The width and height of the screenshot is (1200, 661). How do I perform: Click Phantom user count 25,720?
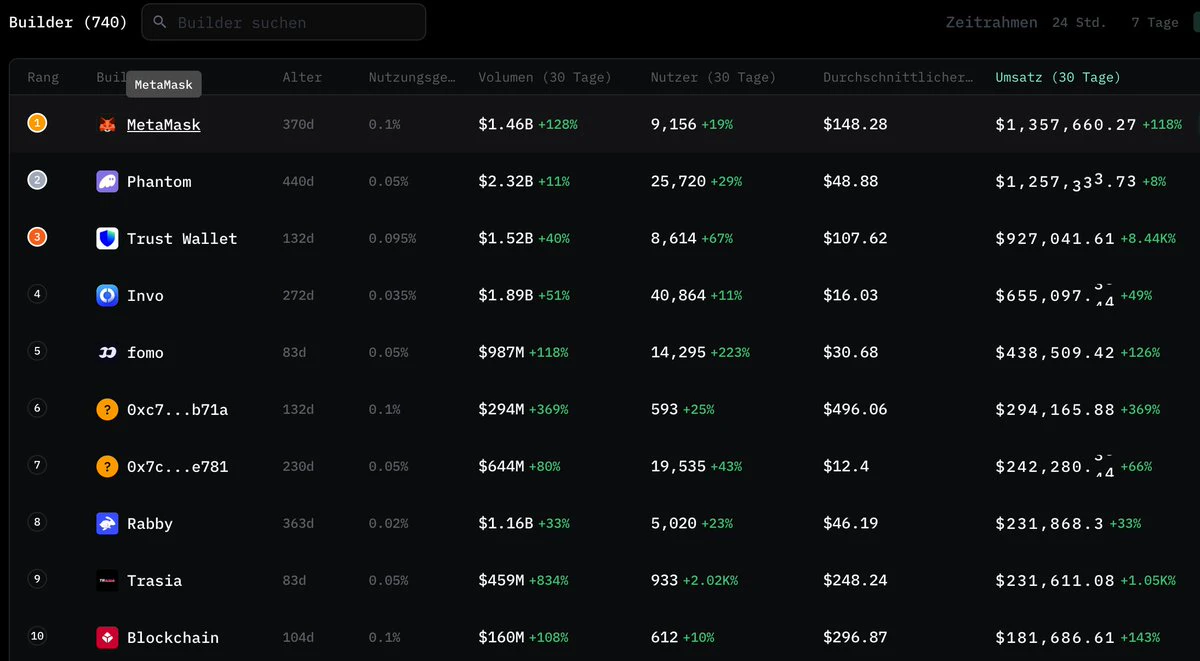pos(678,182)
